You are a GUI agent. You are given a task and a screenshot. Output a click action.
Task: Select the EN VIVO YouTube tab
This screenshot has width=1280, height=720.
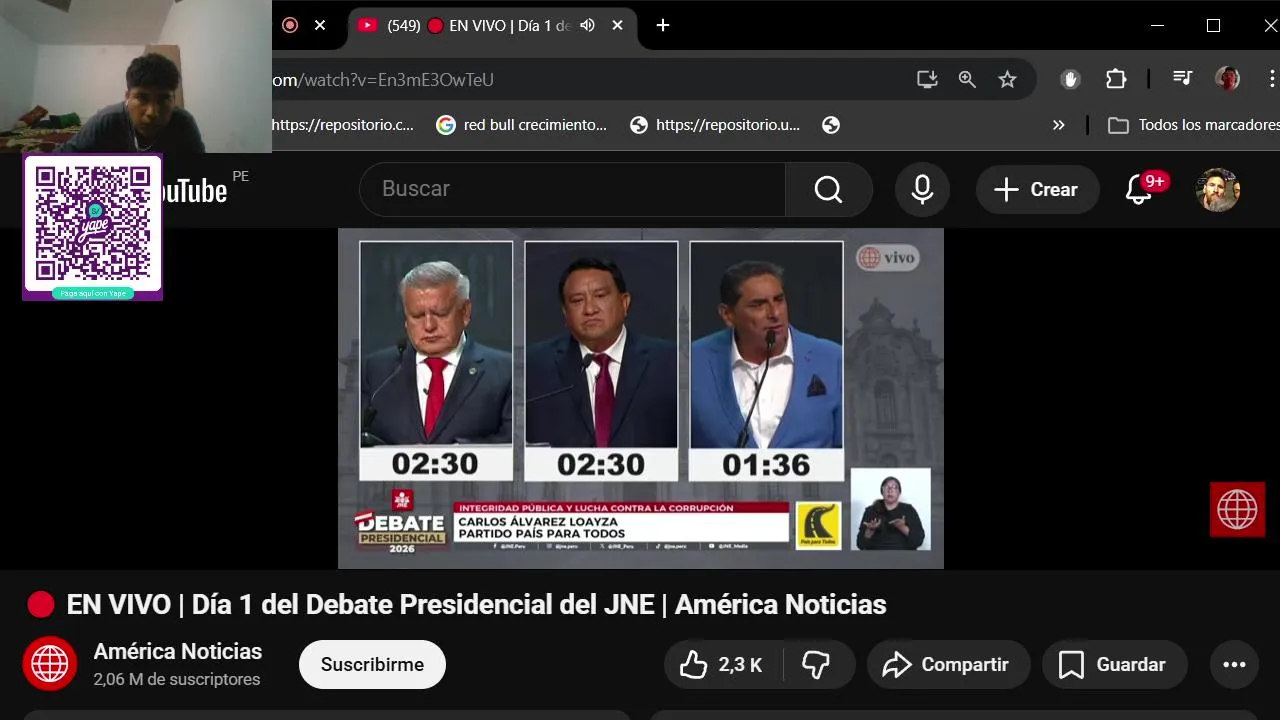point(492,26)
